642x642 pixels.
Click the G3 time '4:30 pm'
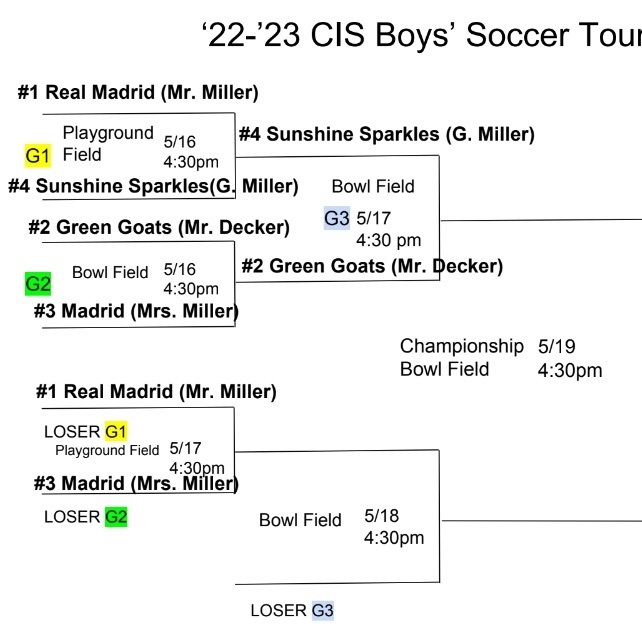[388, 240]
